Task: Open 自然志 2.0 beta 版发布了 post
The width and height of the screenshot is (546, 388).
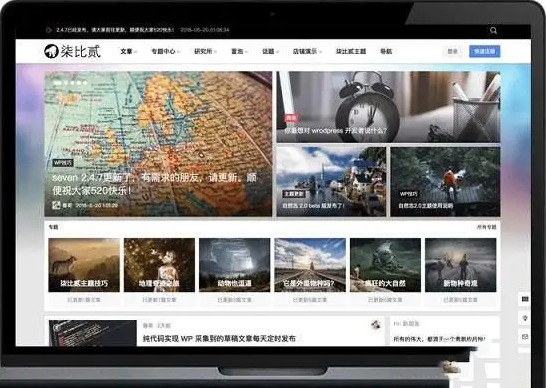Action: tap(313, 205)
